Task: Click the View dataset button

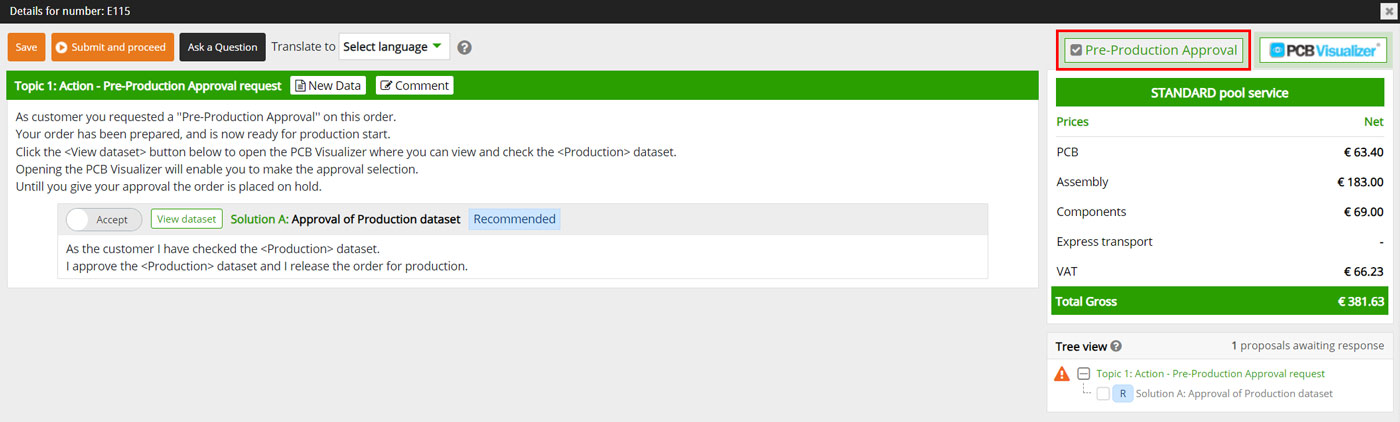Action: (186, 219)
